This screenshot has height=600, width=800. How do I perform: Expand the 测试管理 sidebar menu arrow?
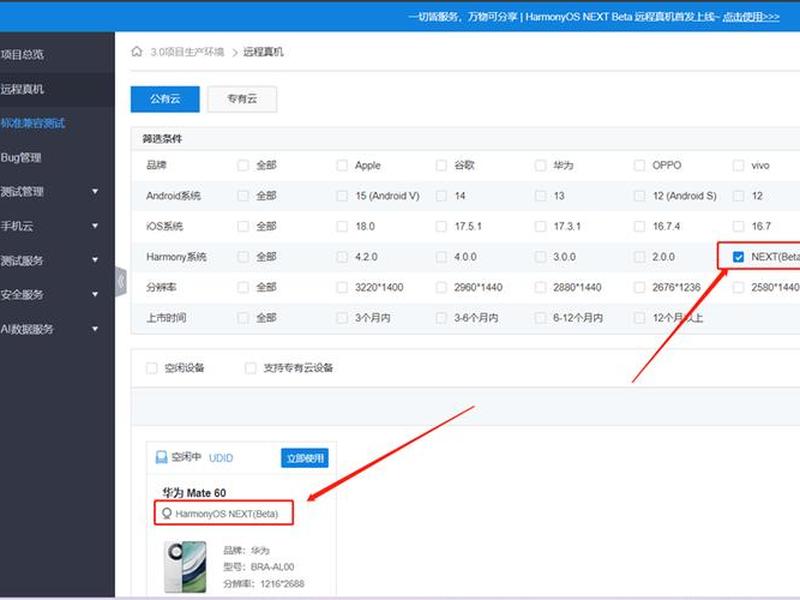pos(95,191)
